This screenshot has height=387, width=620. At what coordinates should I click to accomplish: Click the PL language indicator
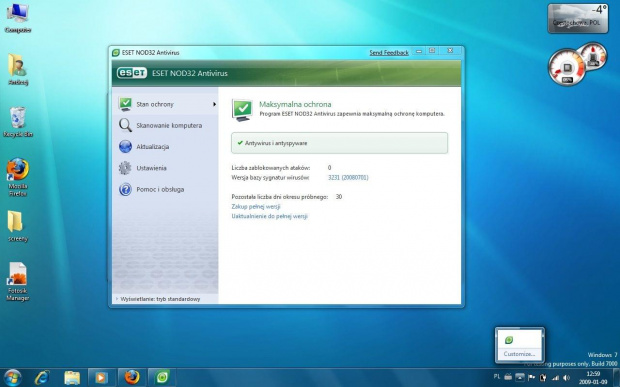[x=497, y=376]
